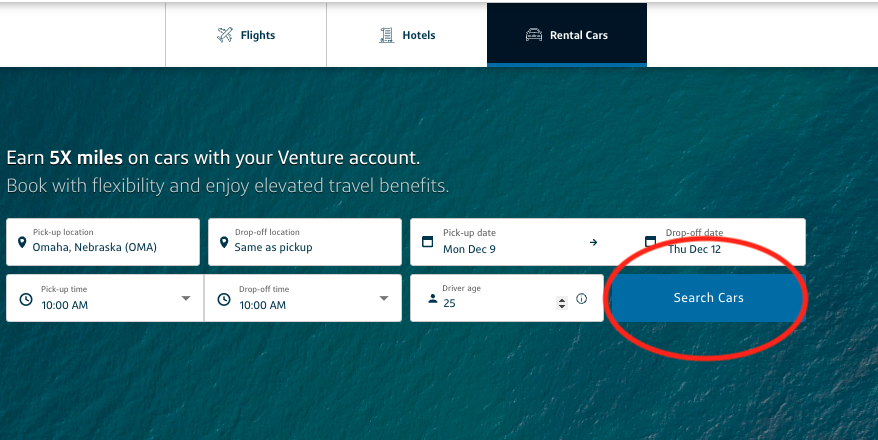This screenshot has width=878, height=440.
Task: Select the Rental Cars tab
Action: [567, 35]
